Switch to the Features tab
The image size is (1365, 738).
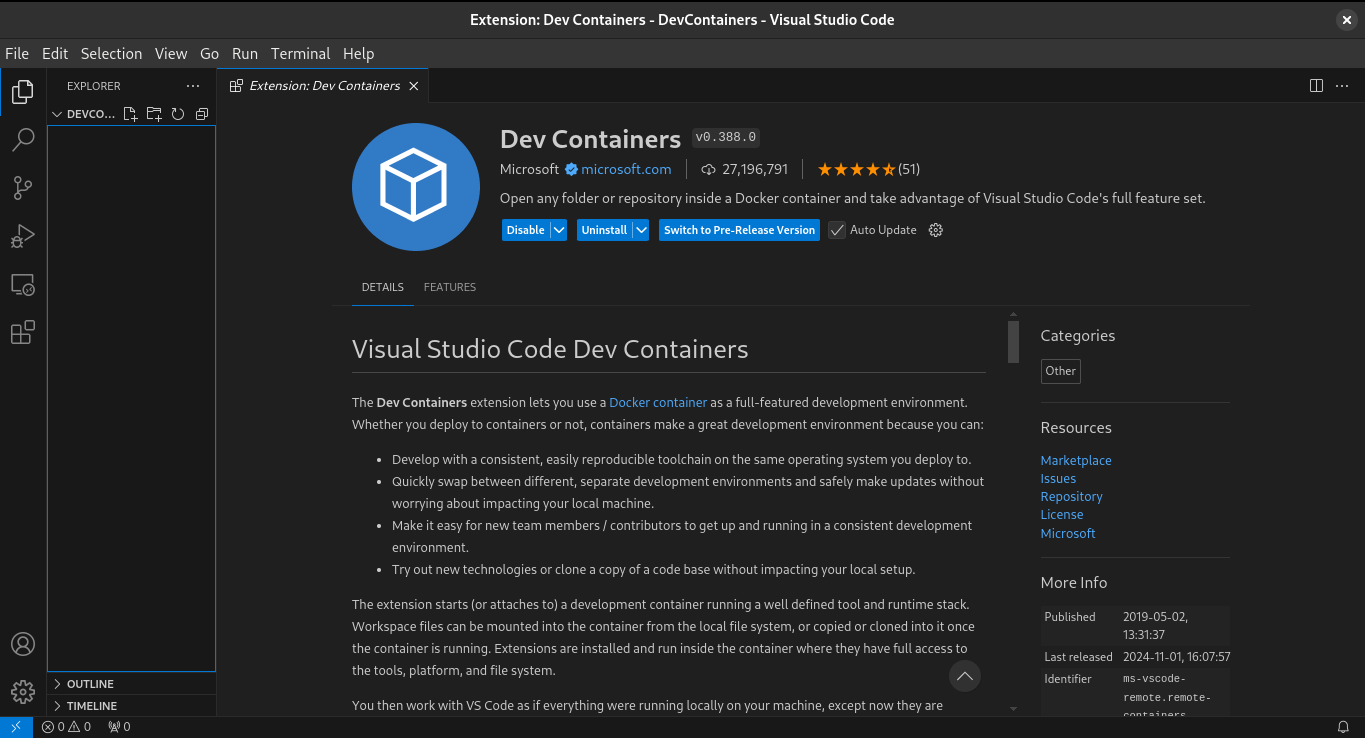(449, 287)
